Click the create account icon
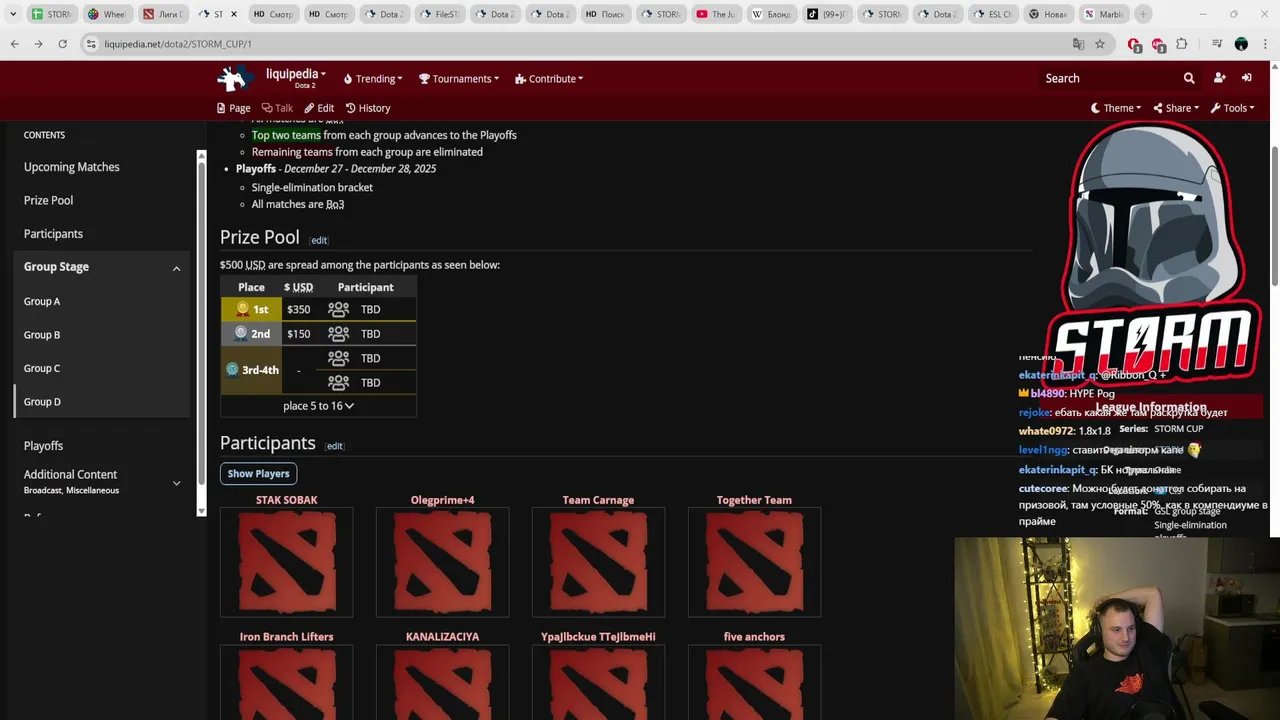The image size is (1280, 720). (x=1219, y=78)
